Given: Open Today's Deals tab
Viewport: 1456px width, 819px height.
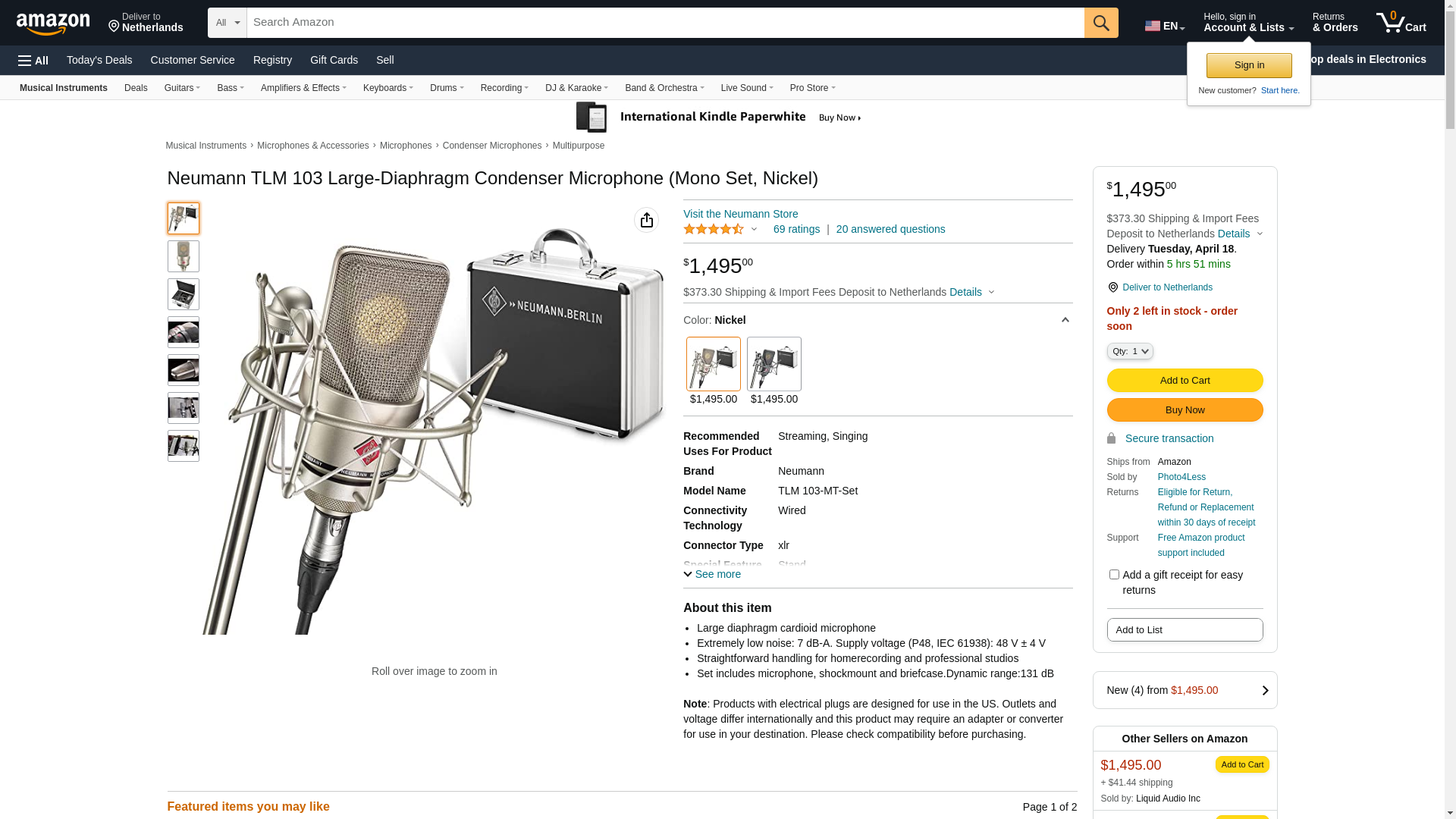Looking at the screenshot, I should click(99, 60).
